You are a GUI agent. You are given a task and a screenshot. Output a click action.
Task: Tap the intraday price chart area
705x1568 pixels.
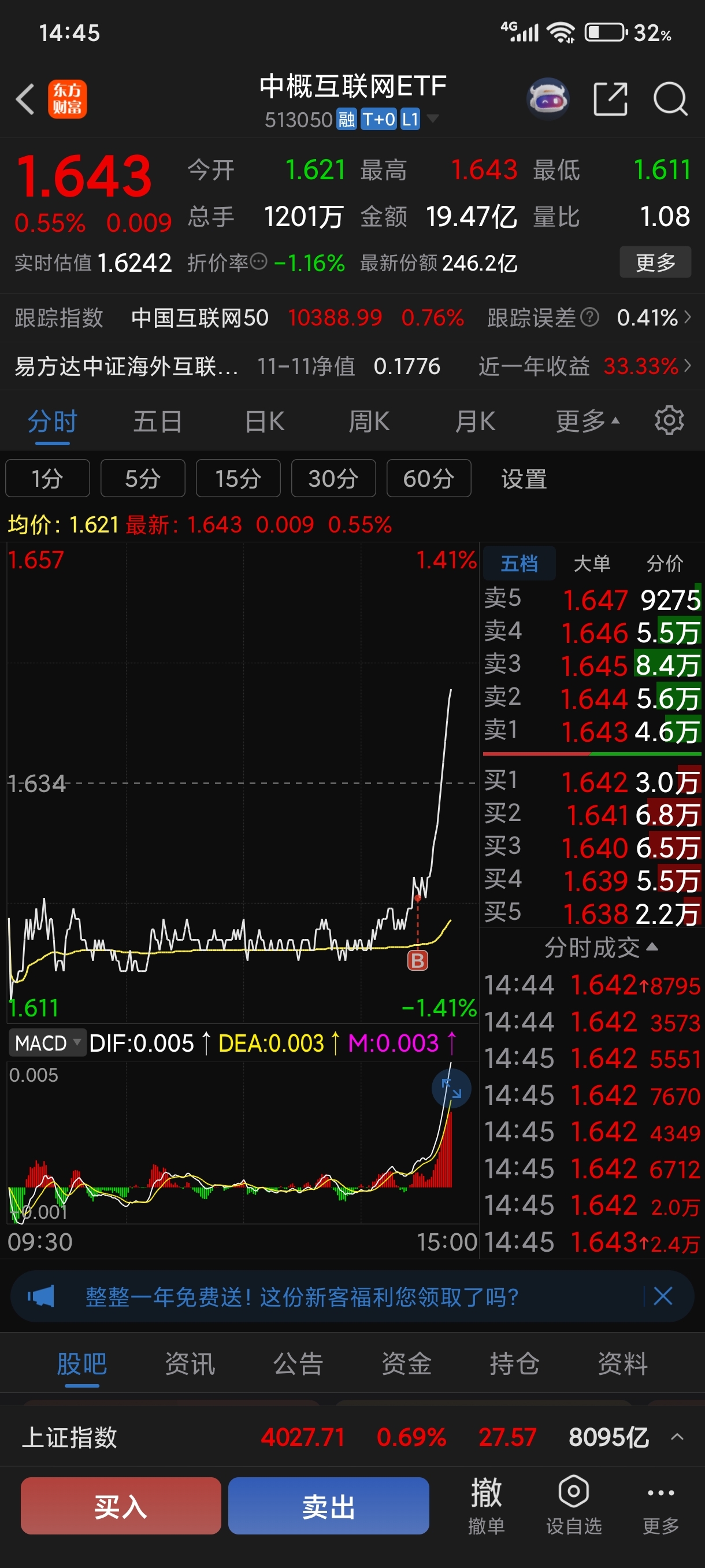tap(242, 783)
